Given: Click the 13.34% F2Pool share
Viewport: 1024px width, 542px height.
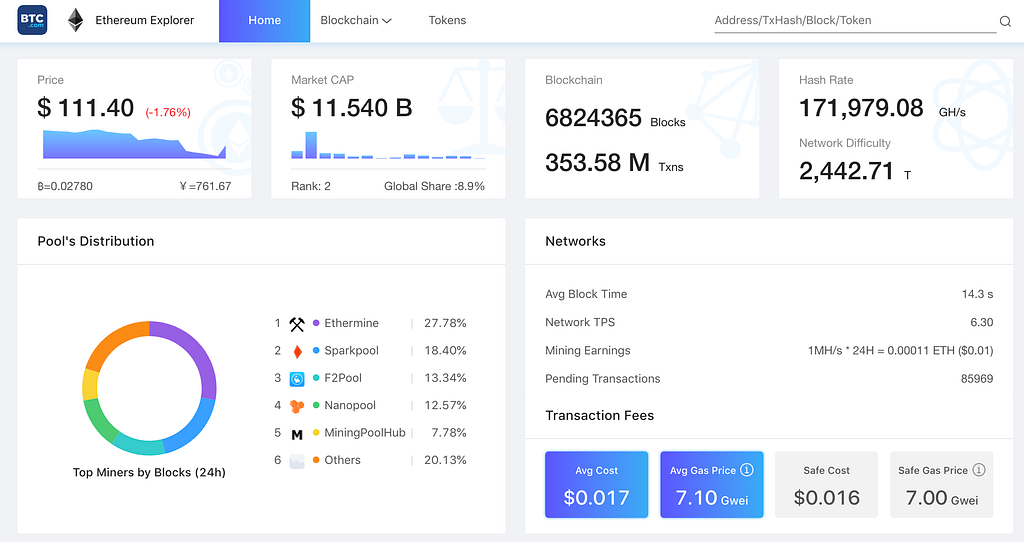Looking at the screenshot, I should [x=445, y=378].
